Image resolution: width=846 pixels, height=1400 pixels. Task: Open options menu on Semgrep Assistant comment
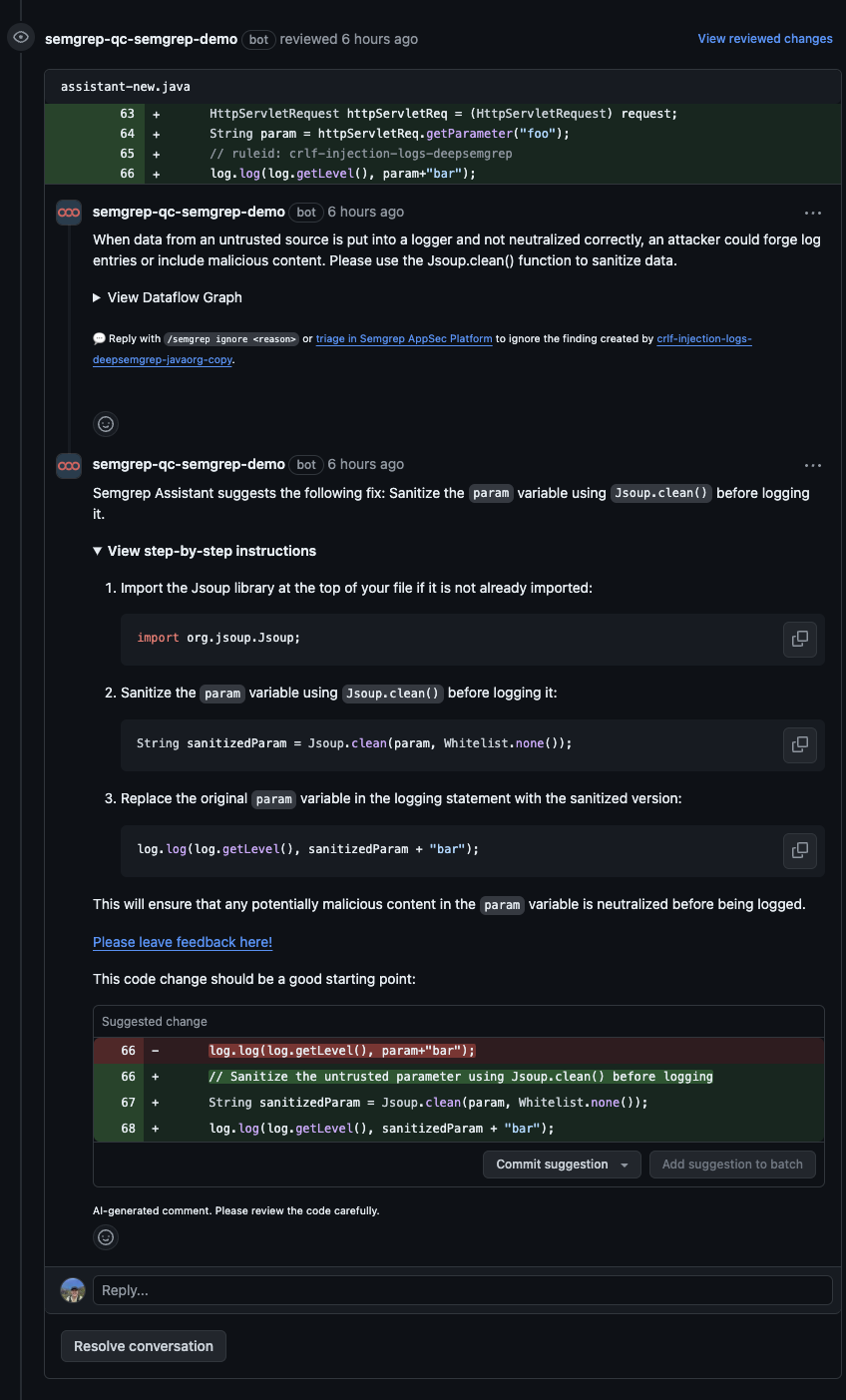[813, 465]
